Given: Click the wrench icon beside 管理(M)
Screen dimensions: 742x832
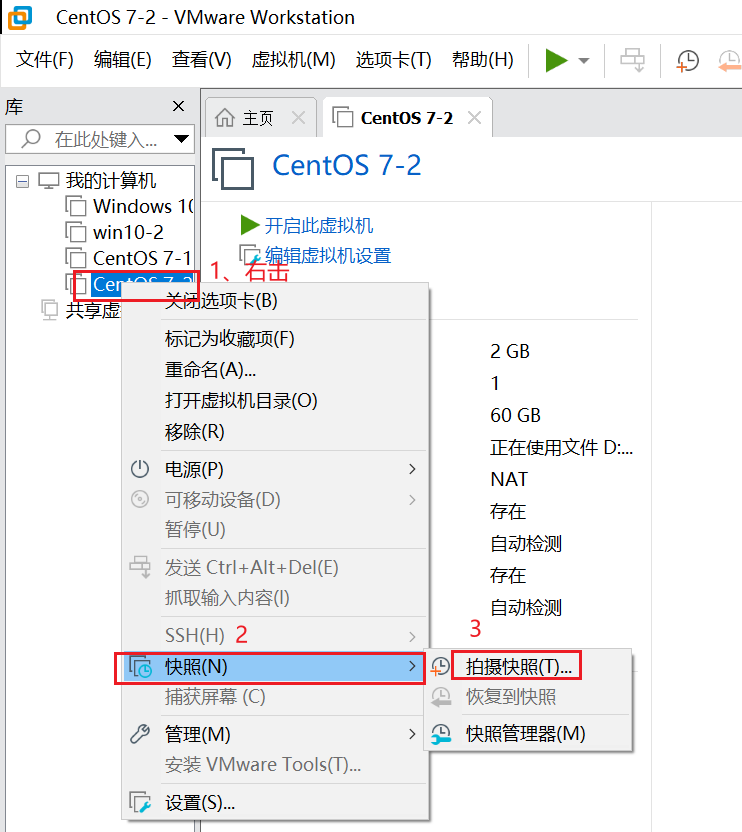Looking at the screenshot, I should tap(140, 734).
